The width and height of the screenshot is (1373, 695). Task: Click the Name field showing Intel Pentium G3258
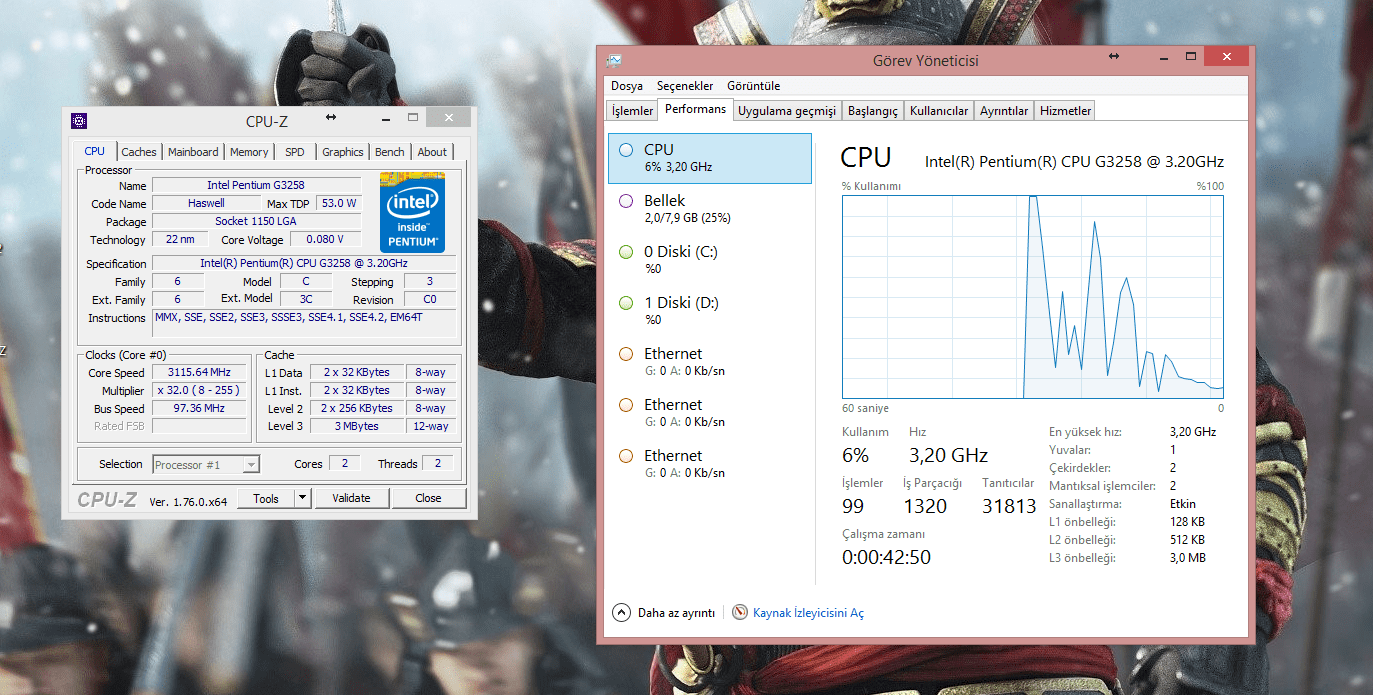256,185
